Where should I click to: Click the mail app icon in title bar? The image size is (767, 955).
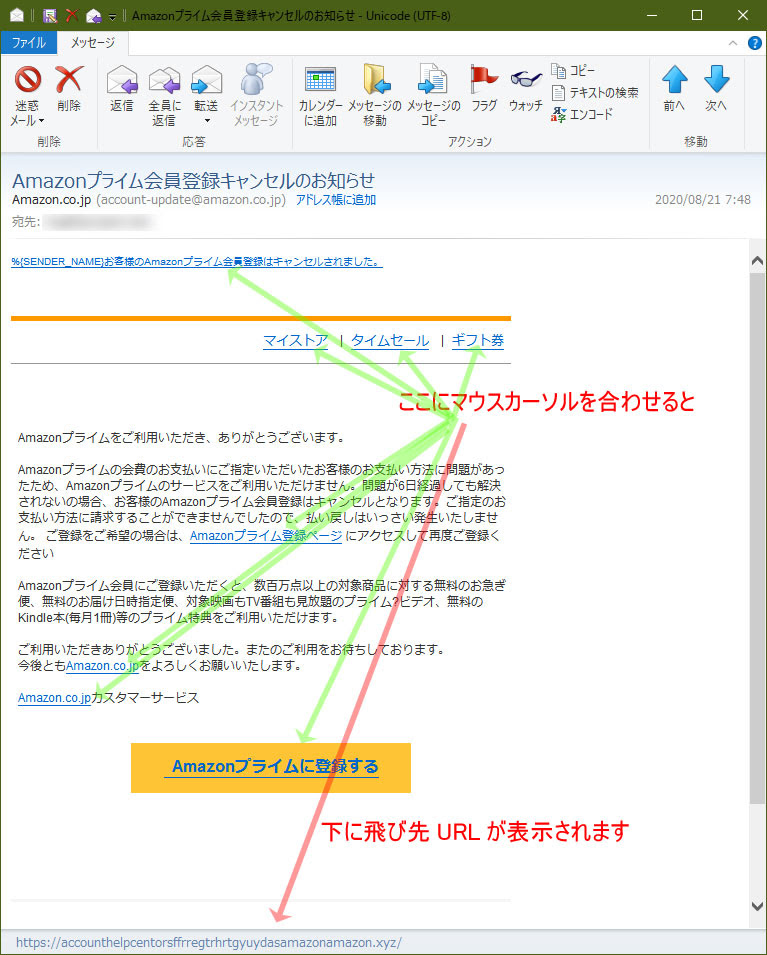click(x=17, y=15)
